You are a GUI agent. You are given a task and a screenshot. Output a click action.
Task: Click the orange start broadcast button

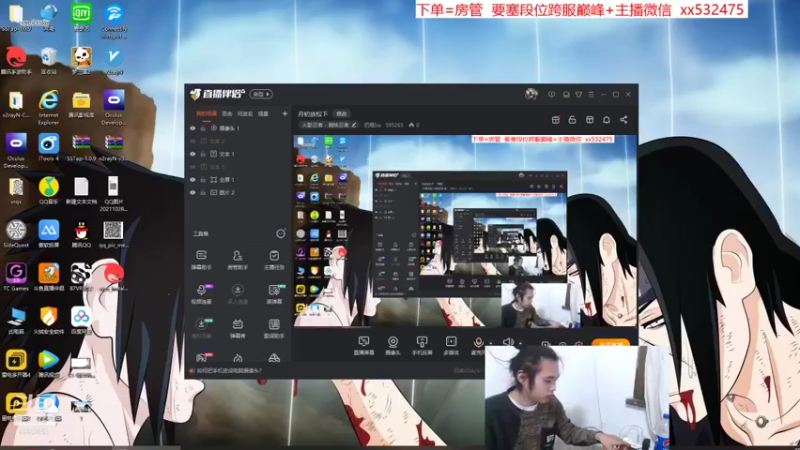tap(610, 343)
